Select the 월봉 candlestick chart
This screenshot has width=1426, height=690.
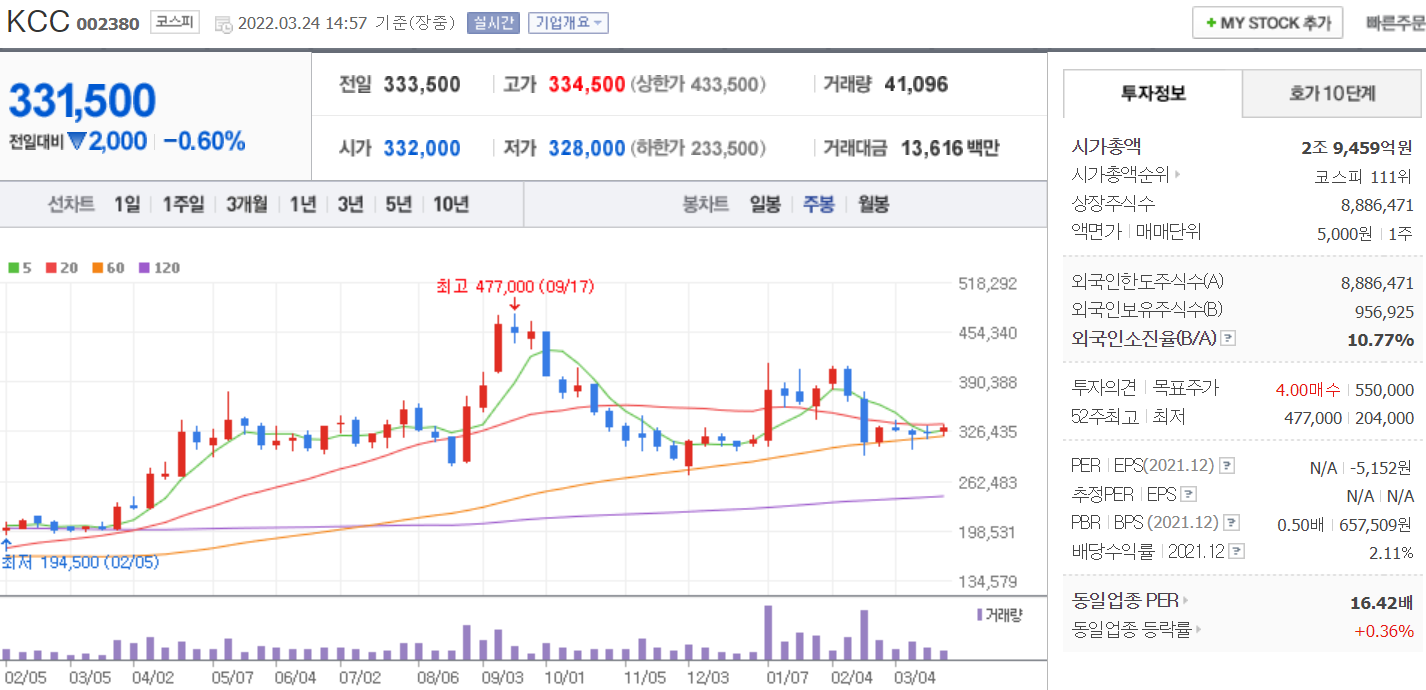click(x=873, y=205)
